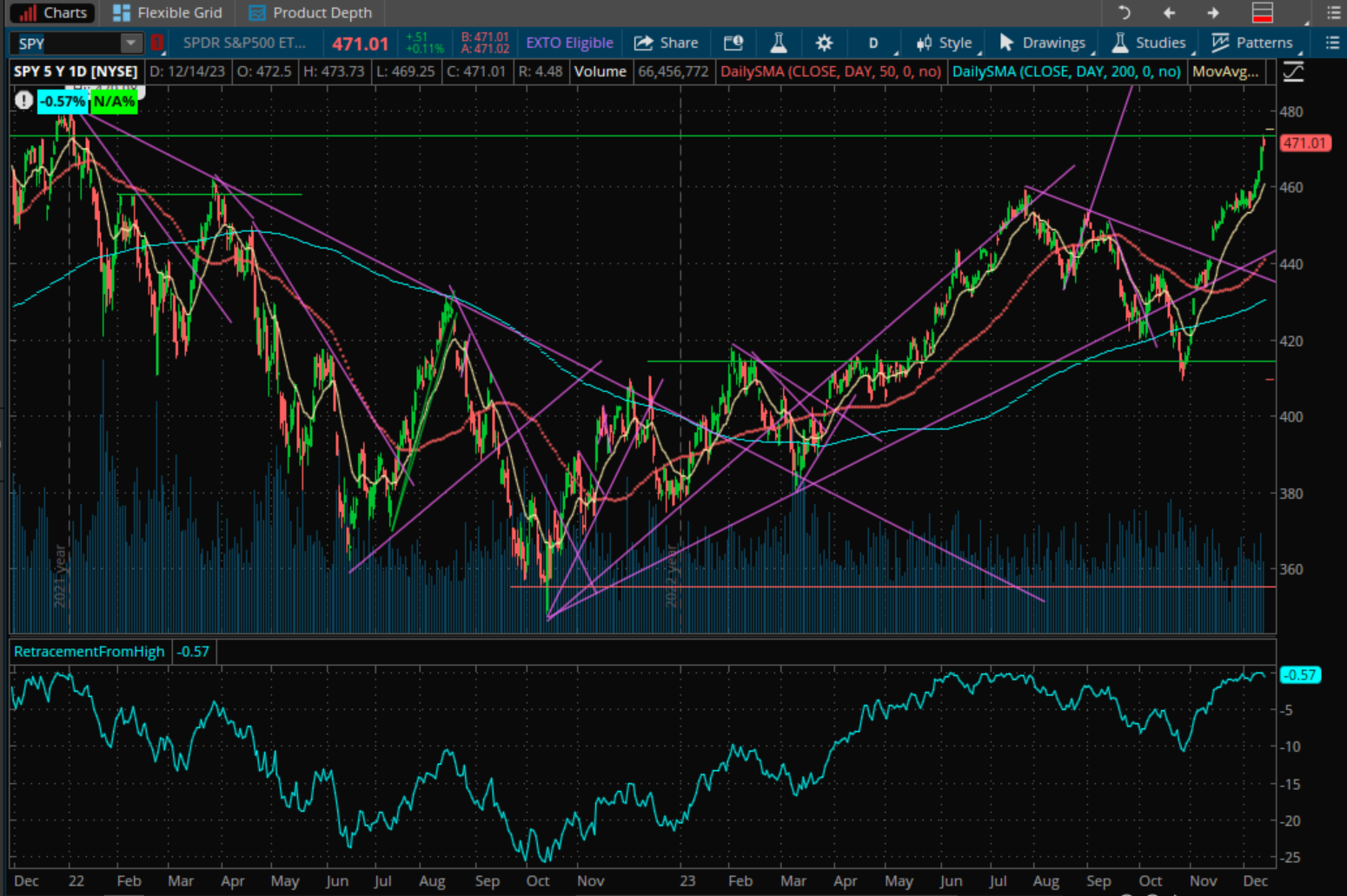This screenshot has width=1347, height=896.
Task: Open the Drawings tools dropdown
Action: pyautogui.click(x=1044, y=43)
